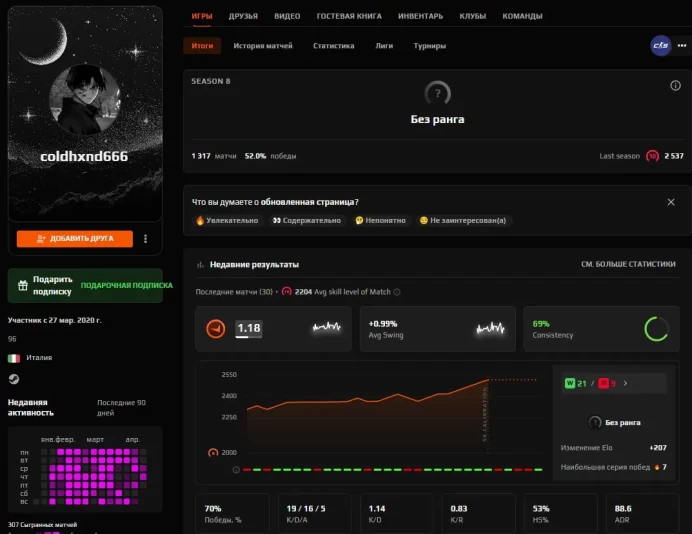Switch to the ДРУЗЬЯ tab
The height and width of the screenshot is (534, 692).
pos(243,16)
